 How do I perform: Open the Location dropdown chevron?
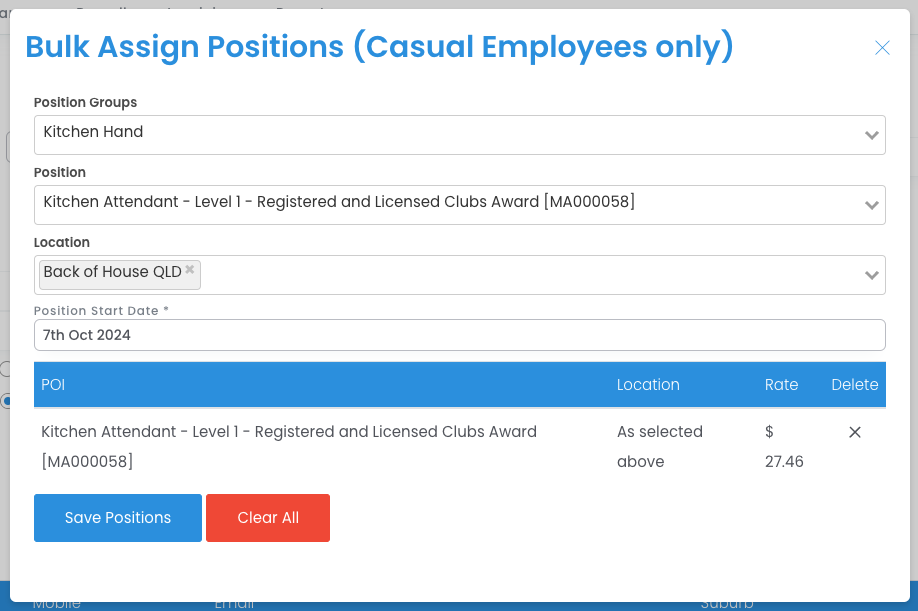tap(872, 275)
